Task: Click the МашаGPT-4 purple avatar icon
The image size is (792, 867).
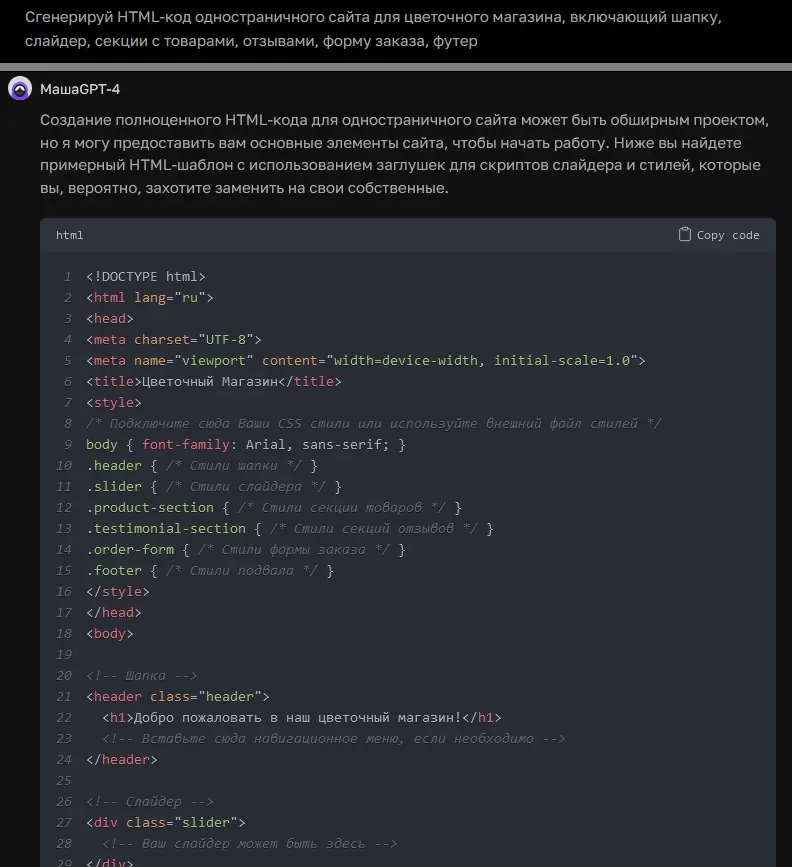Action: 21,89
